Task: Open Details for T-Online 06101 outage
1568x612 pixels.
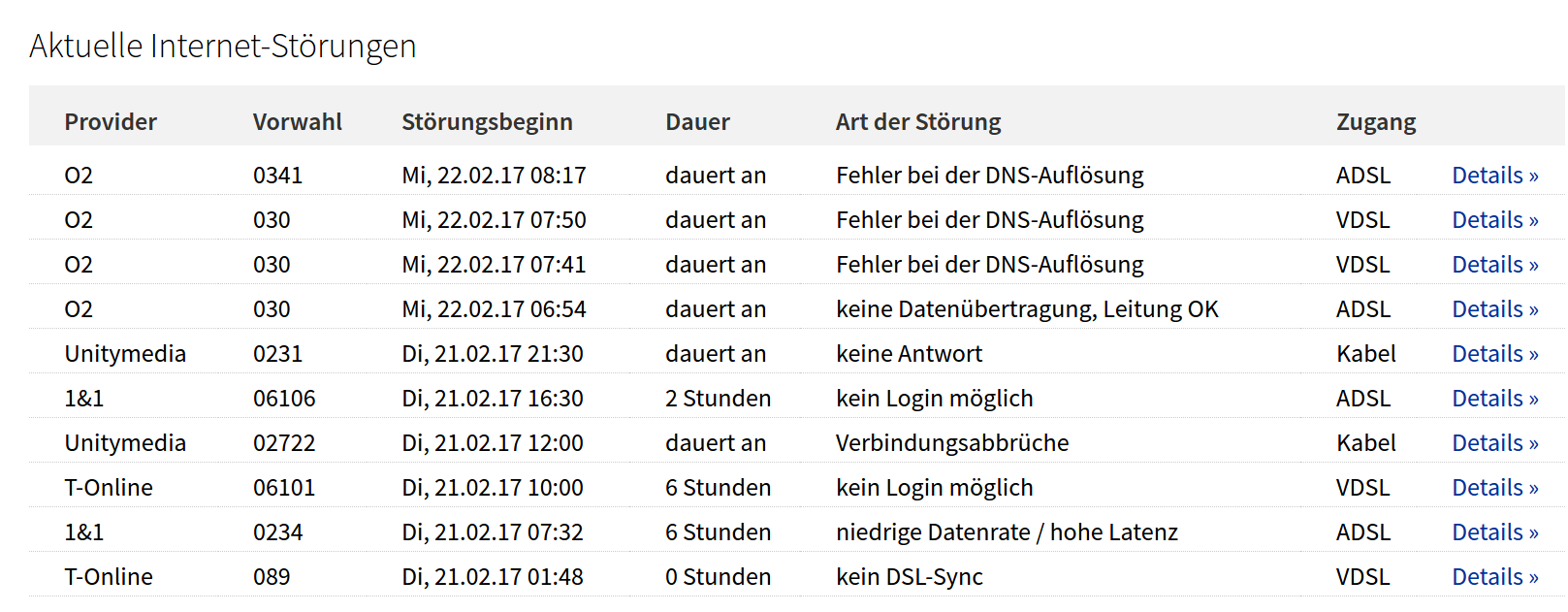Action: [x=1494, y=488]
